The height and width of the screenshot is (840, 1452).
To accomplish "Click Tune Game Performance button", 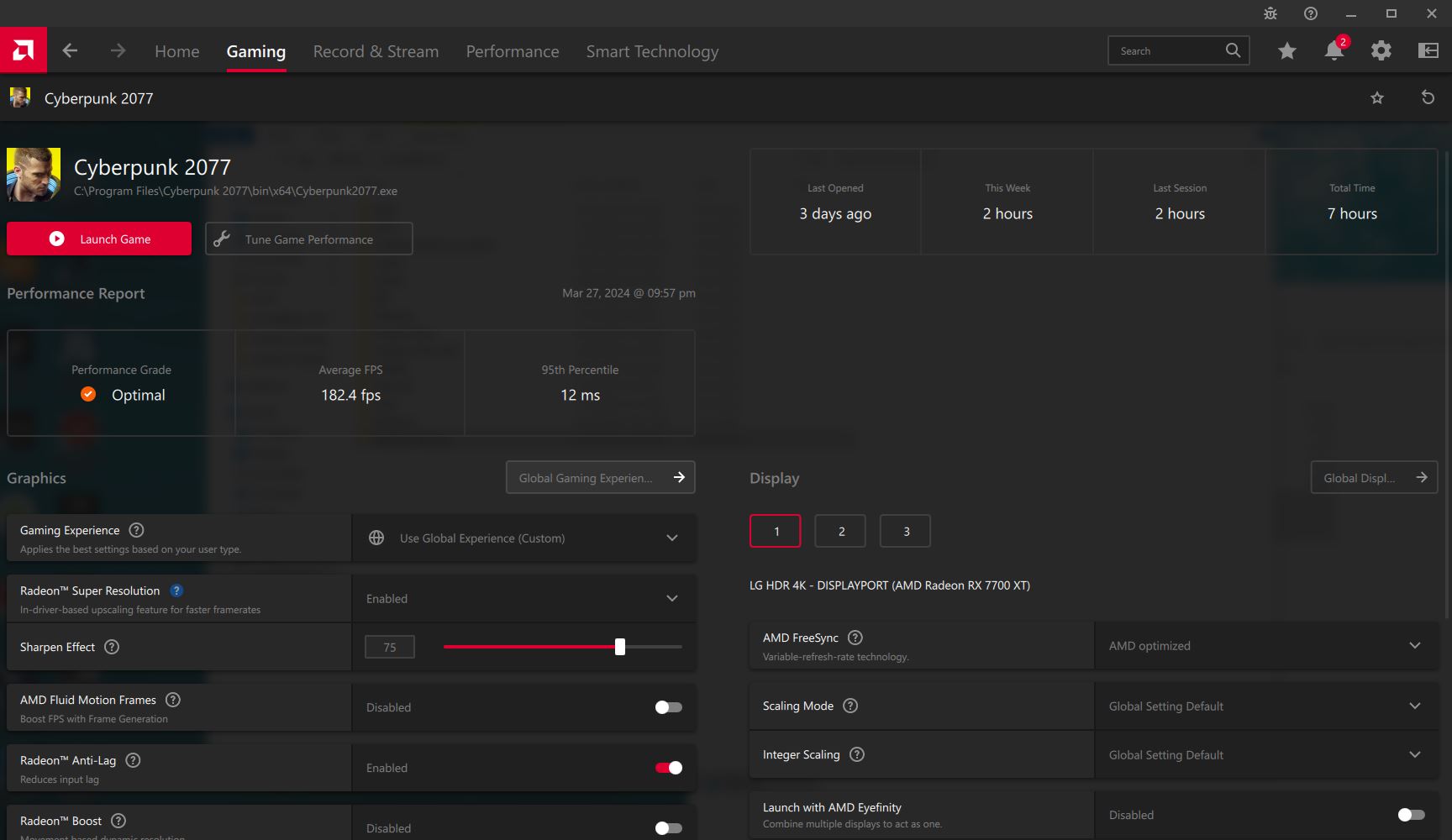I will 309,239.
